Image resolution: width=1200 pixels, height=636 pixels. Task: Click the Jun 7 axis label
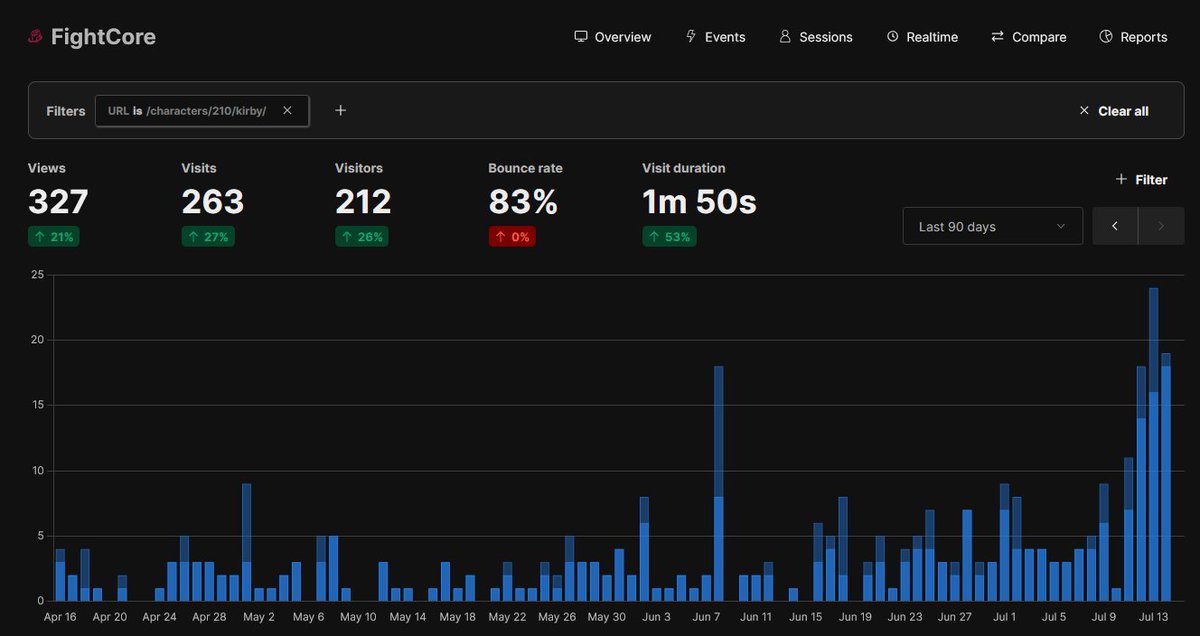tap(707, 617)
